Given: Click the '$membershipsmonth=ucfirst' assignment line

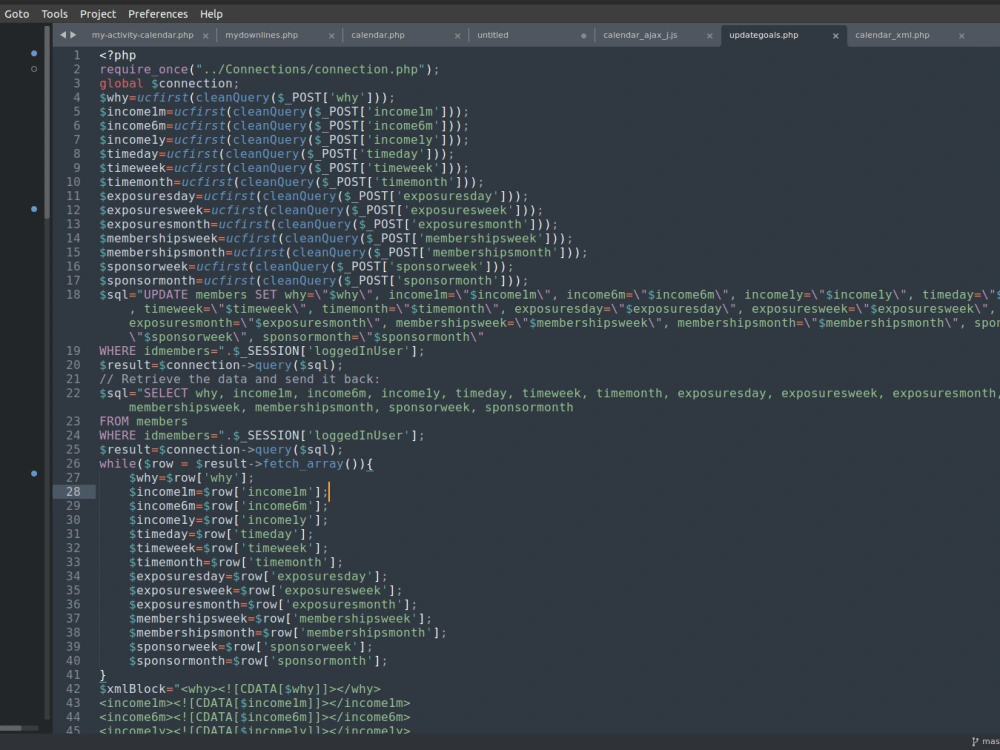Looking at the screenshot, I should click(343, 253).
